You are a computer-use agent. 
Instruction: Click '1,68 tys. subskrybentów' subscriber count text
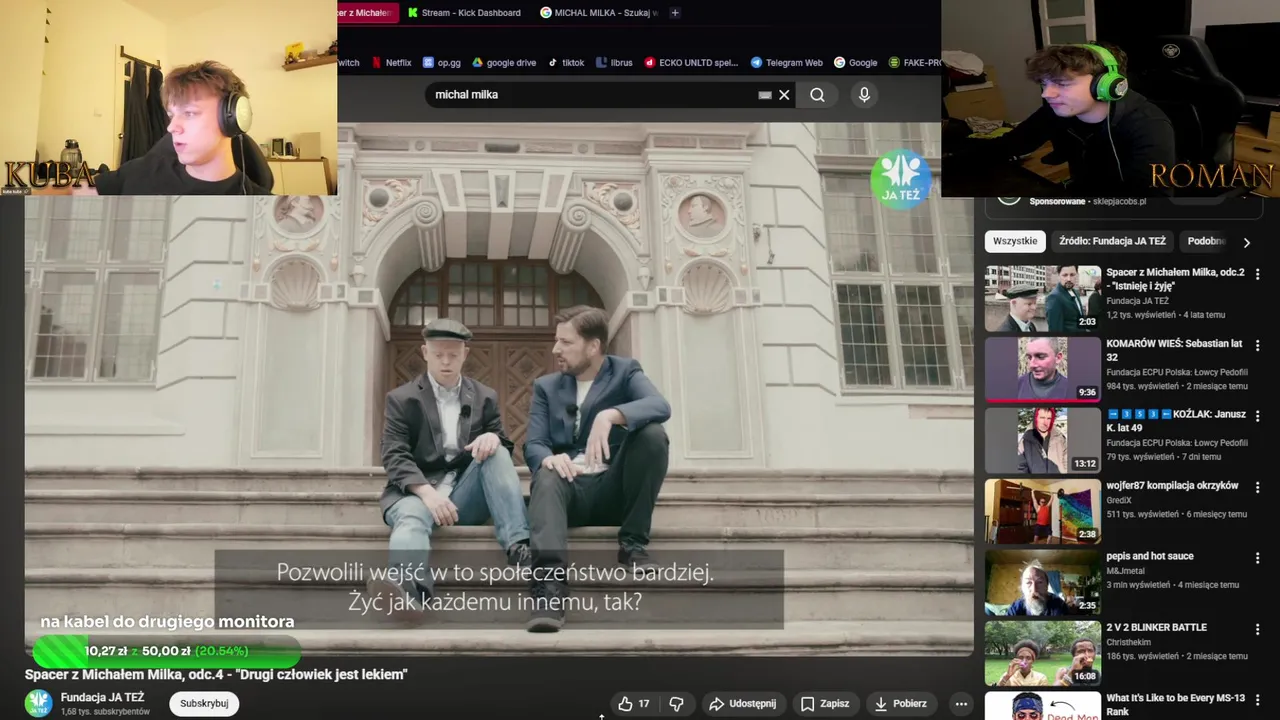105,712
